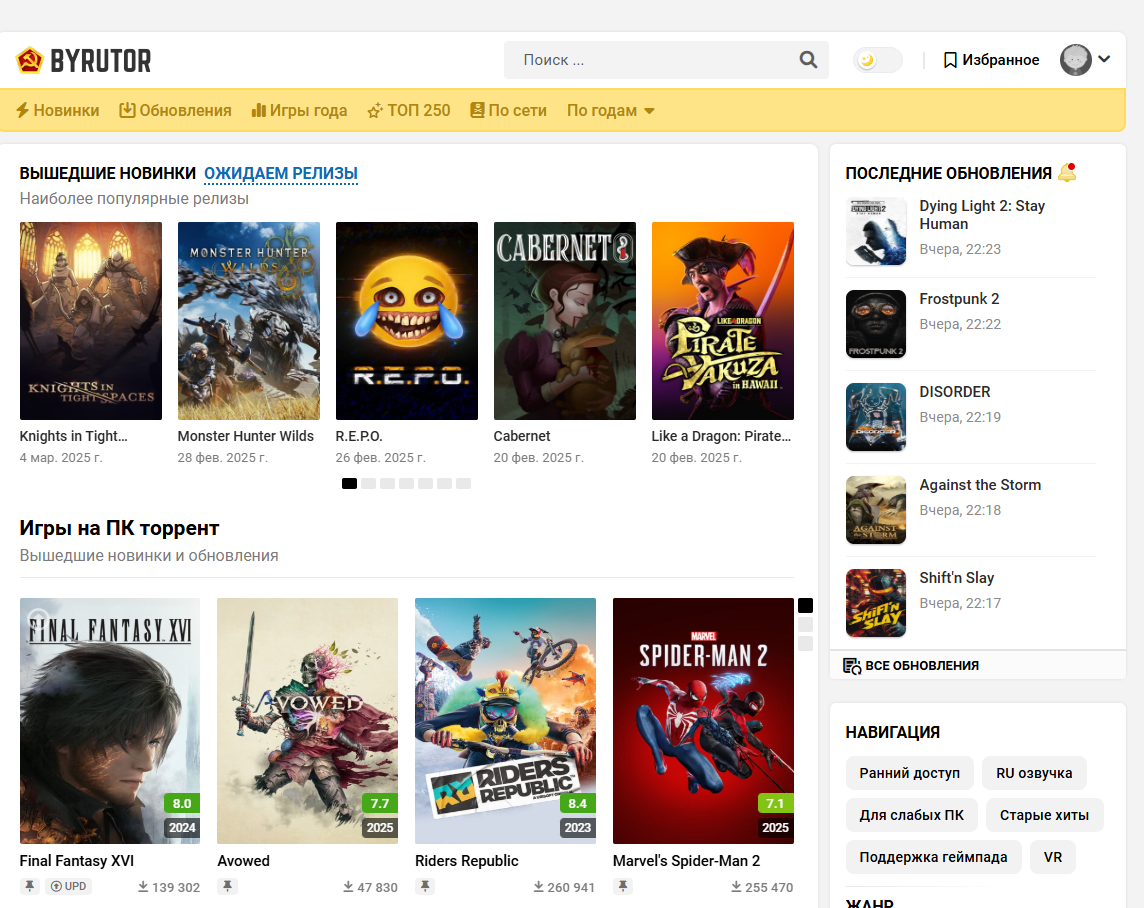Toggle the dark mode switch

[x=877, y=60]
